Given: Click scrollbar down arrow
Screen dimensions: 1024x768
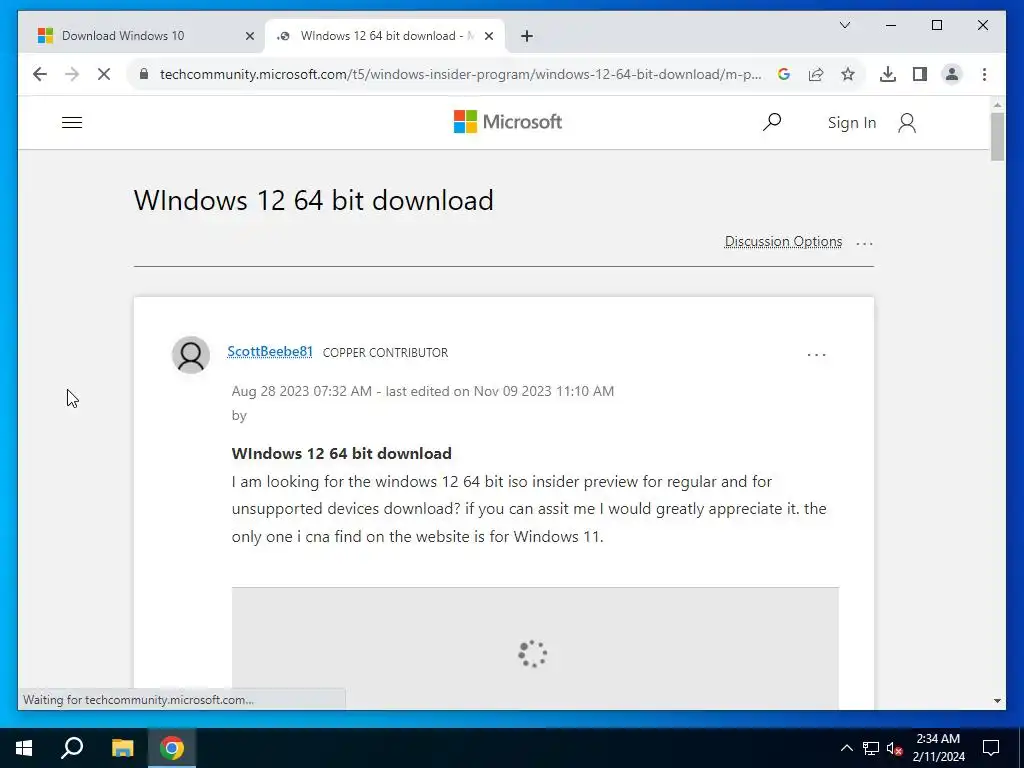Looking at the screenshot, I should coord(997,701).
